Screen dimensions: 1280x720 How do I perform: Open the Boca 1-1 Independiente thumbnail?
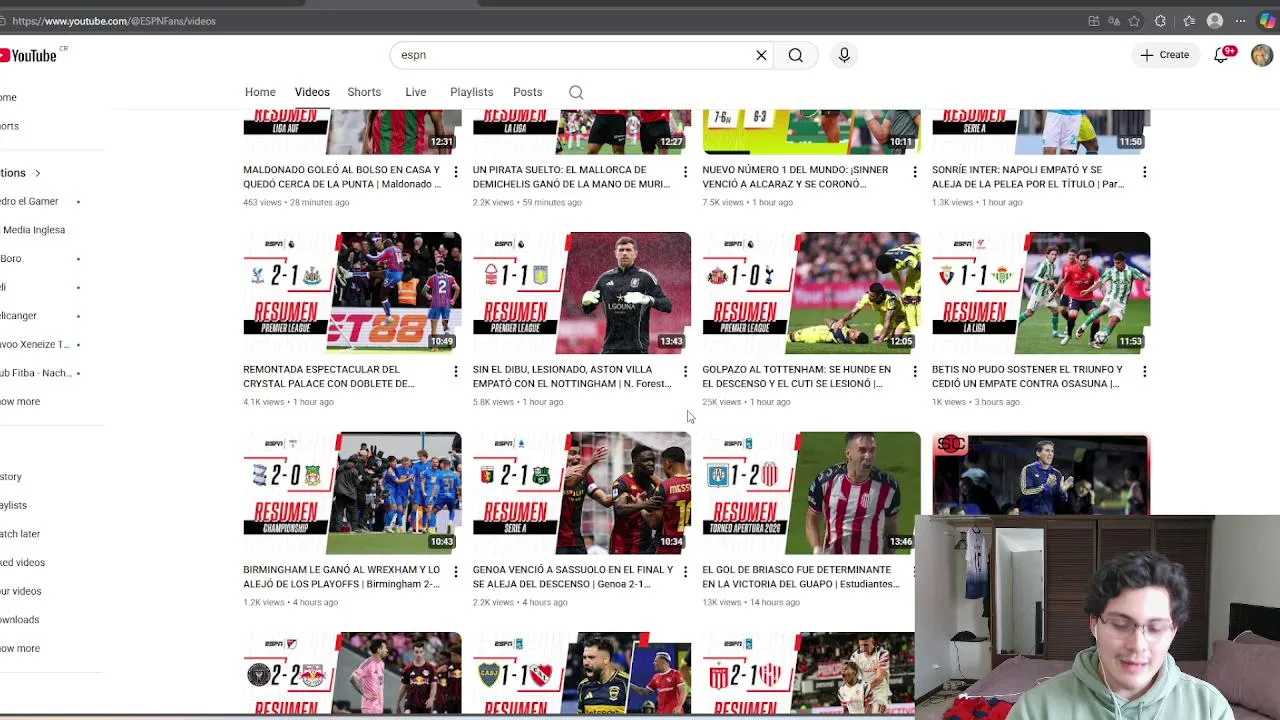pos(582,672)
